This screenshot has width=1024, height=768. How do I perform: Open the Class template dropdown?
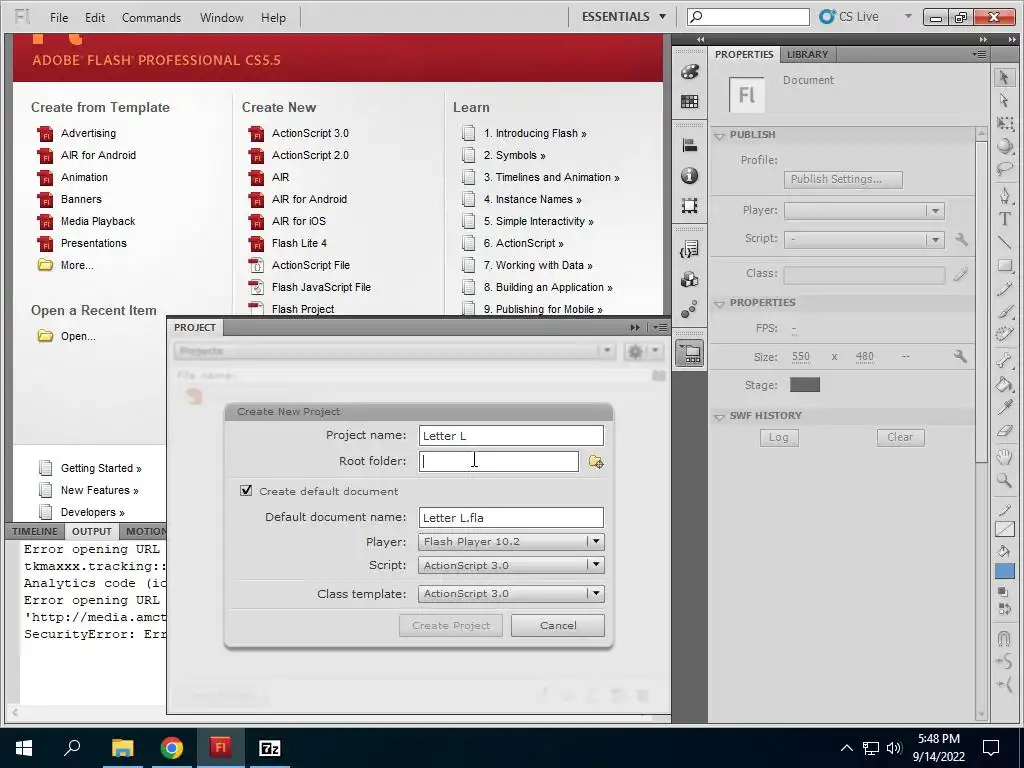(511, 594)
